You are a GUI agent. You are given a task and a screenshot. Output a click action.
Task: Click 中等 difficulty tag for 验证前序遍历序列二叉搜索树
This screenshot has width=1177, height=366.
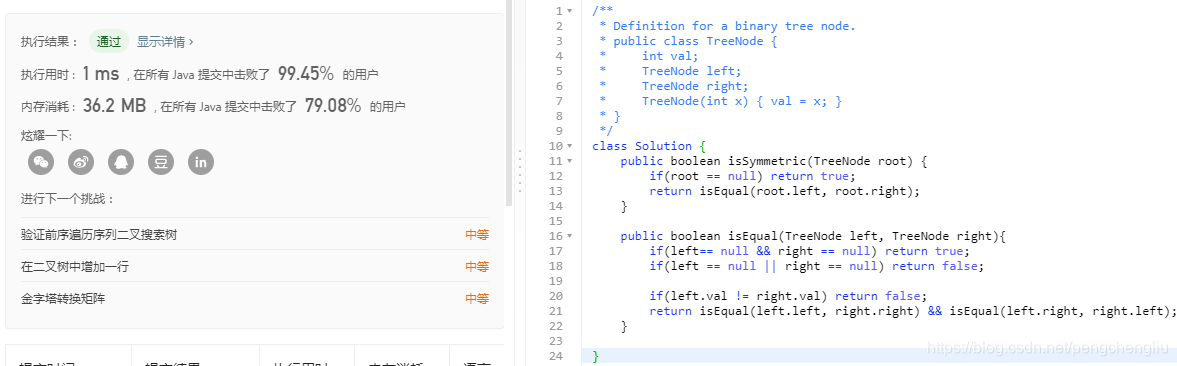pyautogui.click(x=477, y=235)
